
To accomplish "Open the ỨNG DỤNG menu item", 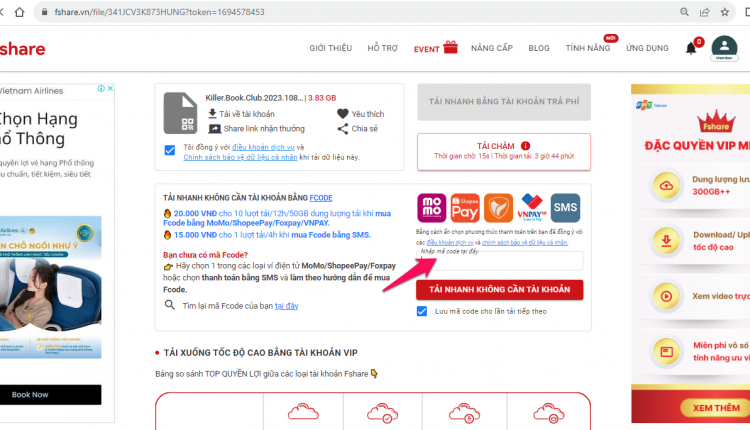I will pyautogui.click(x=647, y=48).
